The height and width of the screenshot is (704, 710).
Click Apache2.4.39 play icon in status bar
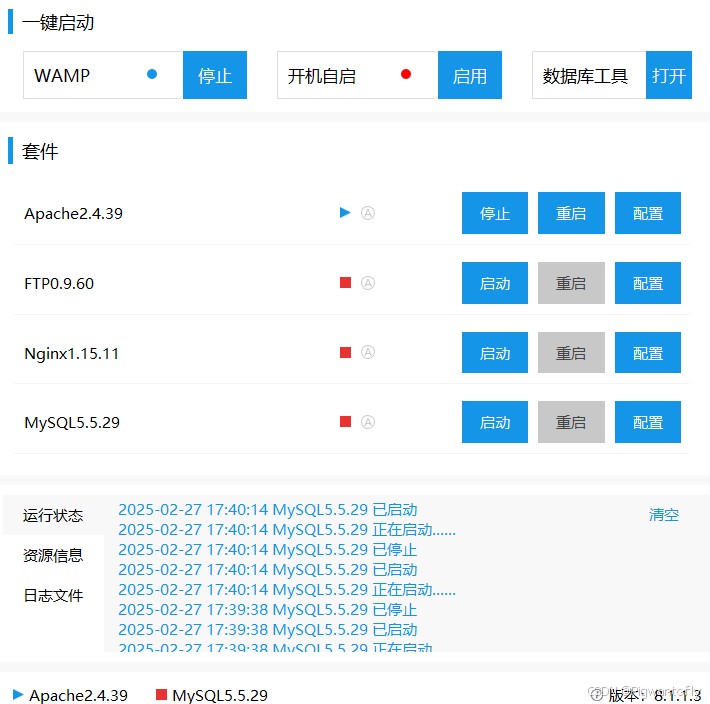click(18, 694)
